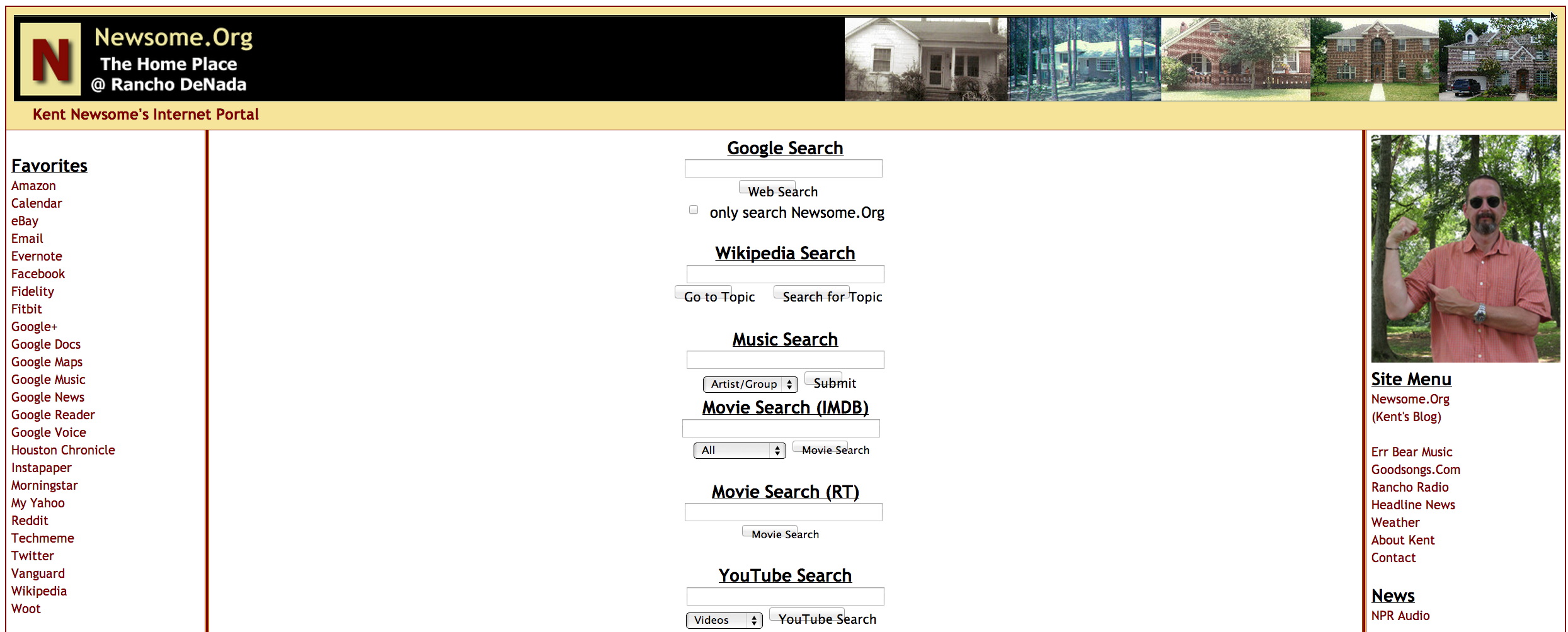Open the Amazon favorites link

point(33,186)
